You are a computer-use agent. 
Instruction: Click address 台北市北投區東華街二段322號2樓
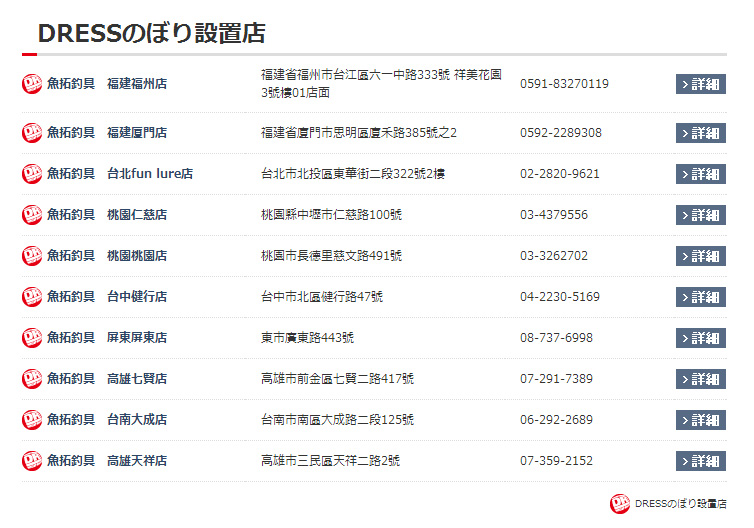(352, 174)
